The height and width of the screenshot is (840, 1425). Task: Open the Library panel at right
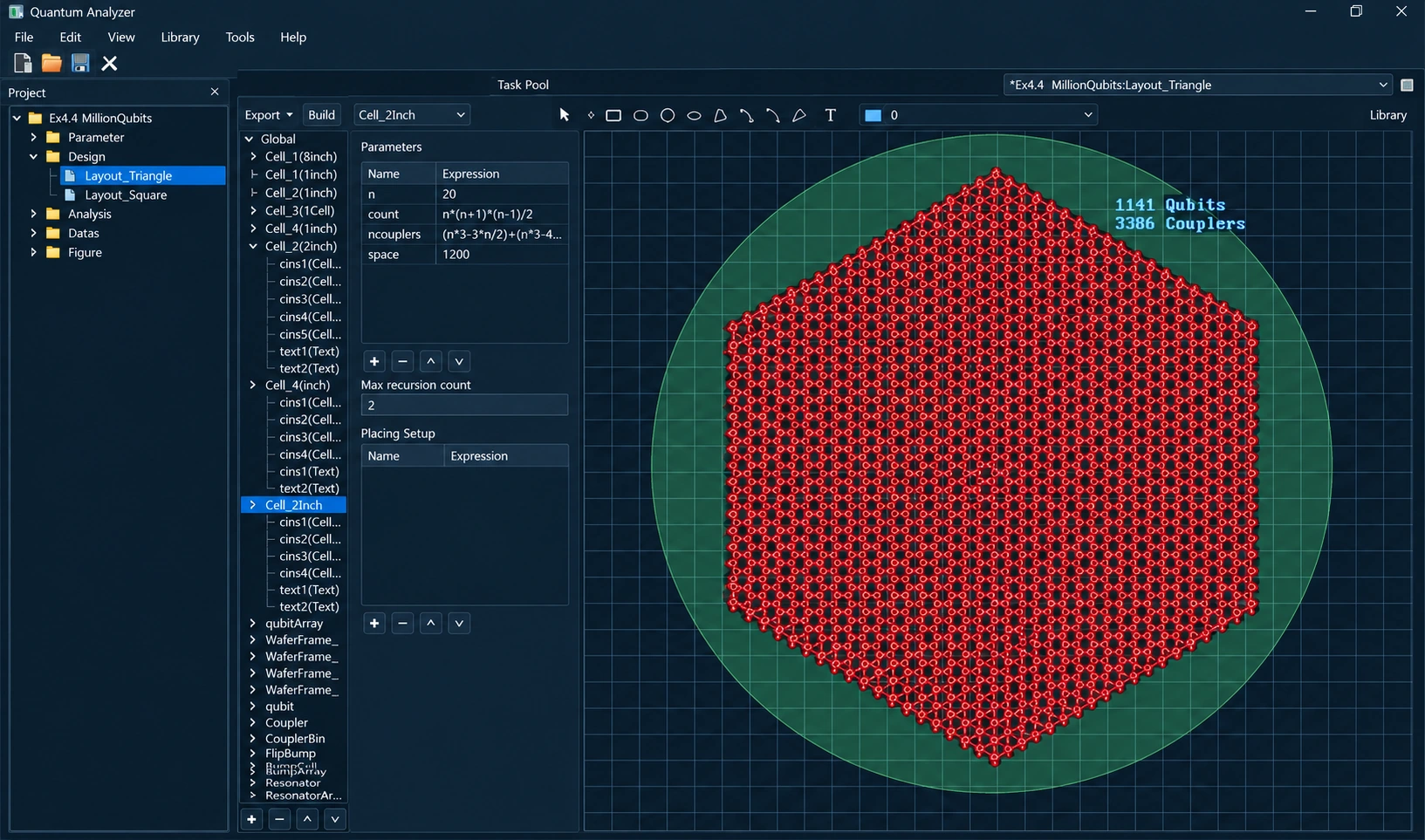point(1387,115)
